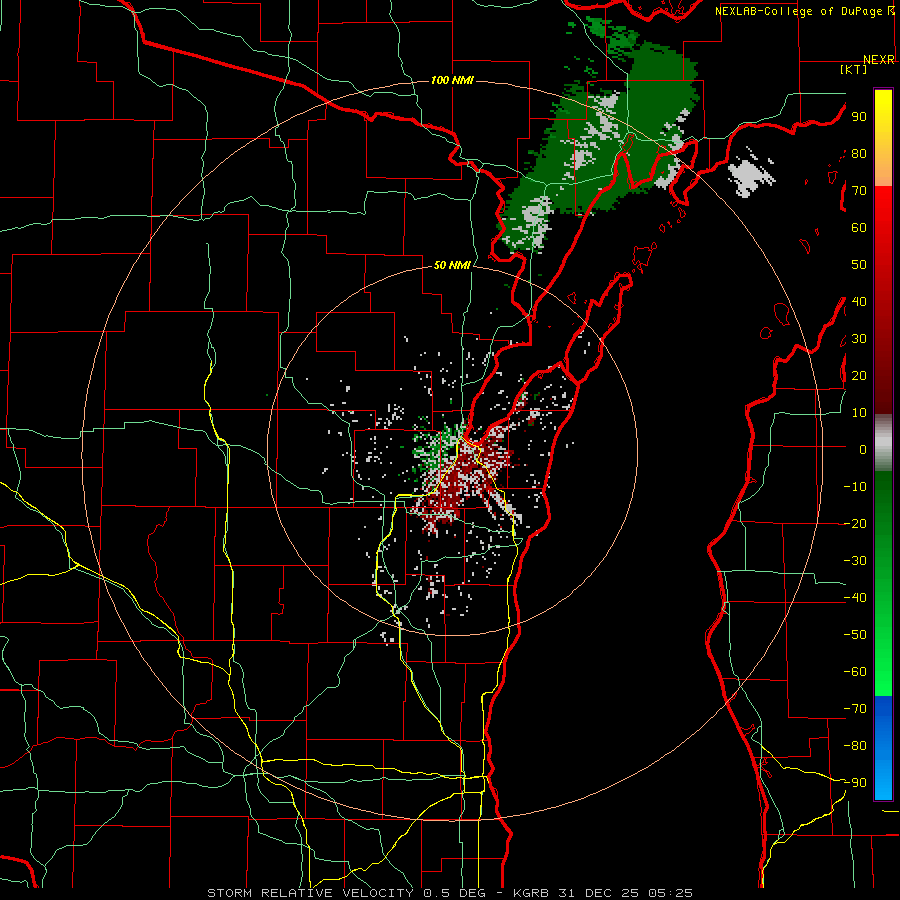The image size is (900, 900).
Task: Click the -30 knot scale label
Action: tap(855, 561)
